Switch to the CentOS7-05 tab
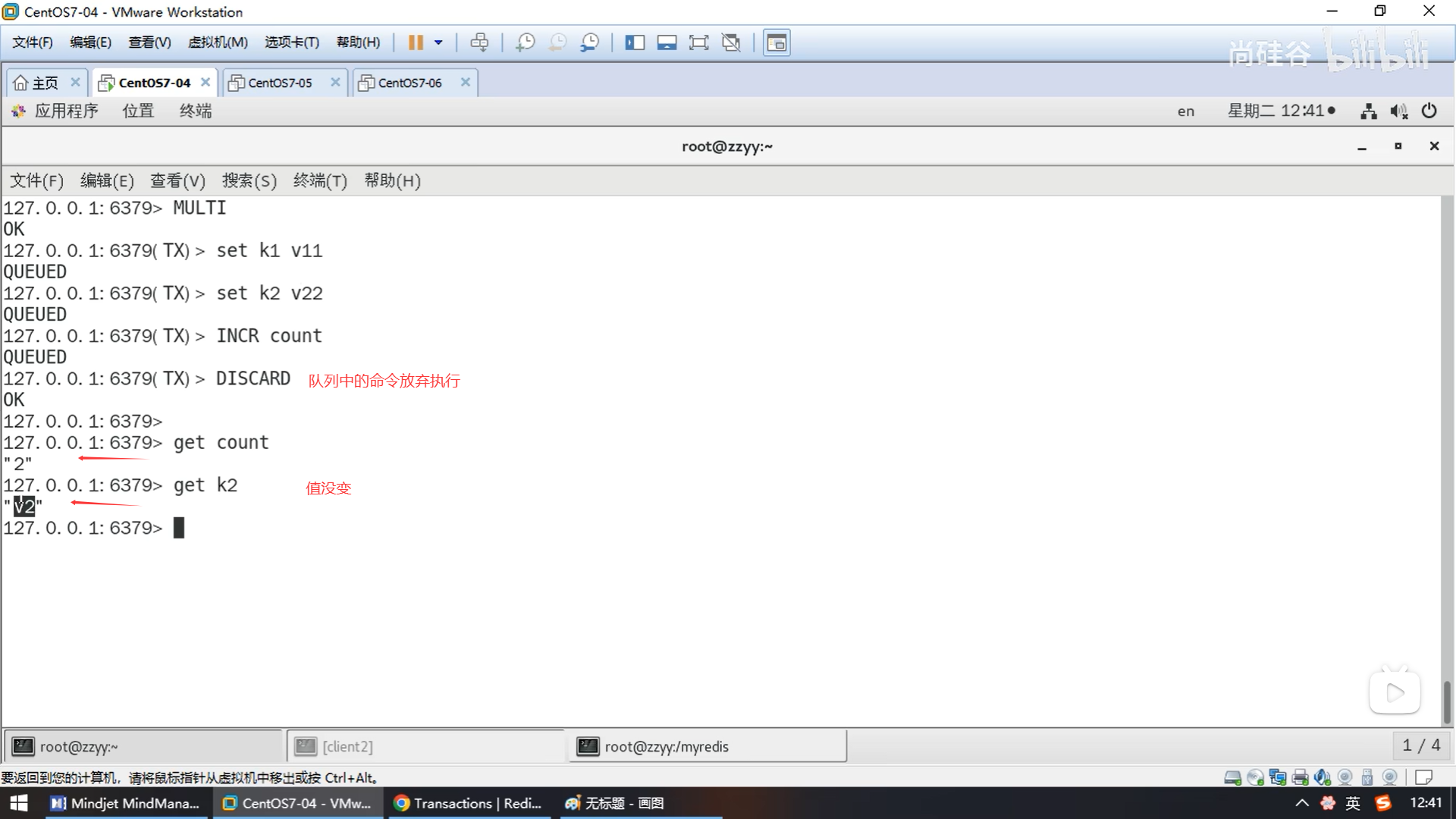The image size is (1456, 819). click(x=280, y=83)
